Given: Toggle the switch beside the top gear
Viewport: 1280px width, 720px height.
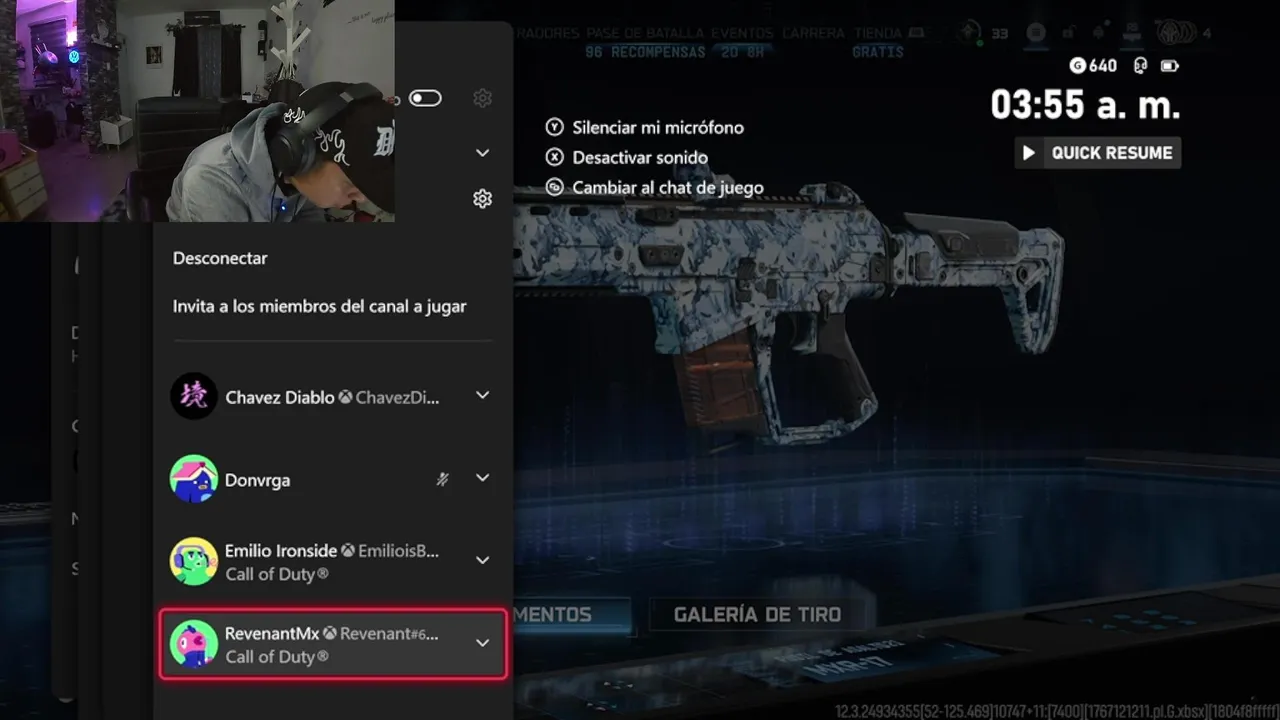Looking at the screenshot, I should click(x=425, y=98).
